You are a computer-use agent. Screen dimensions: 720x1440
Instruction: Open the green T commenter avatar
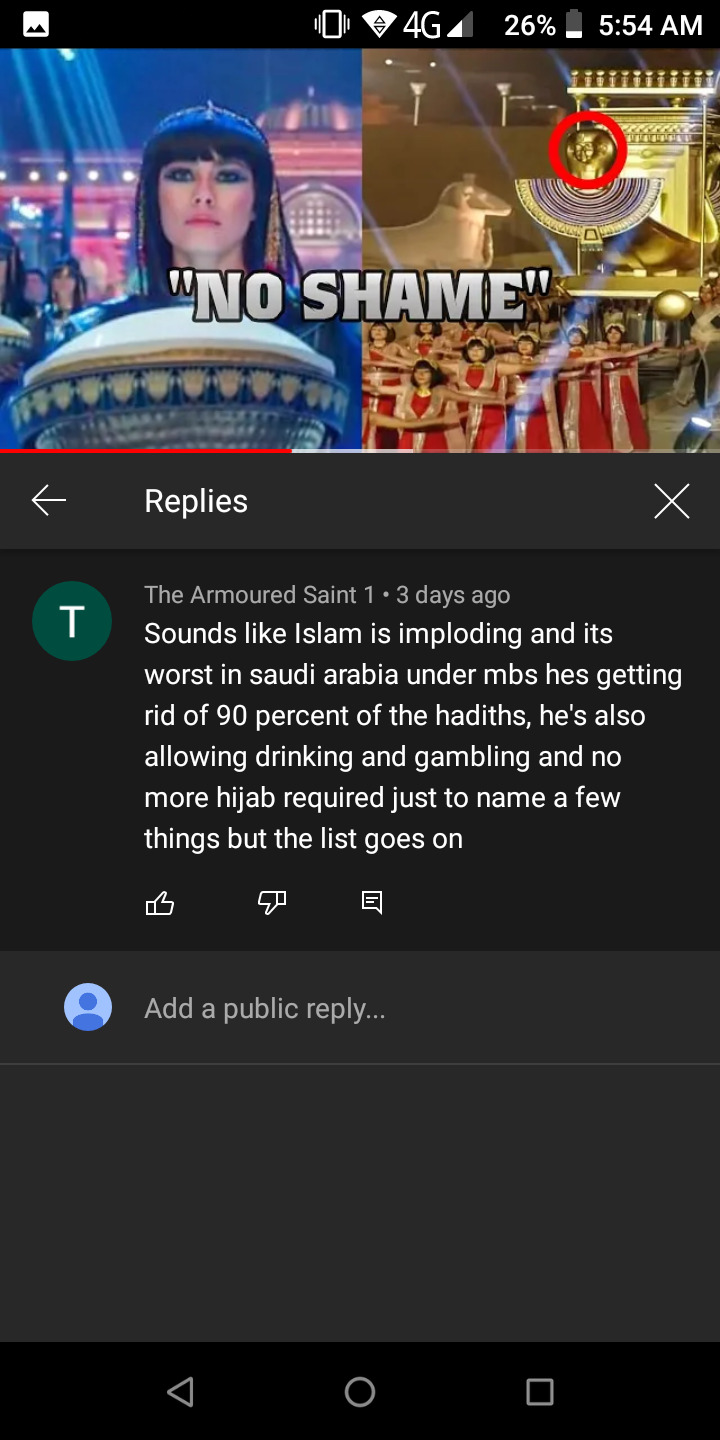[x=72, y=621]
